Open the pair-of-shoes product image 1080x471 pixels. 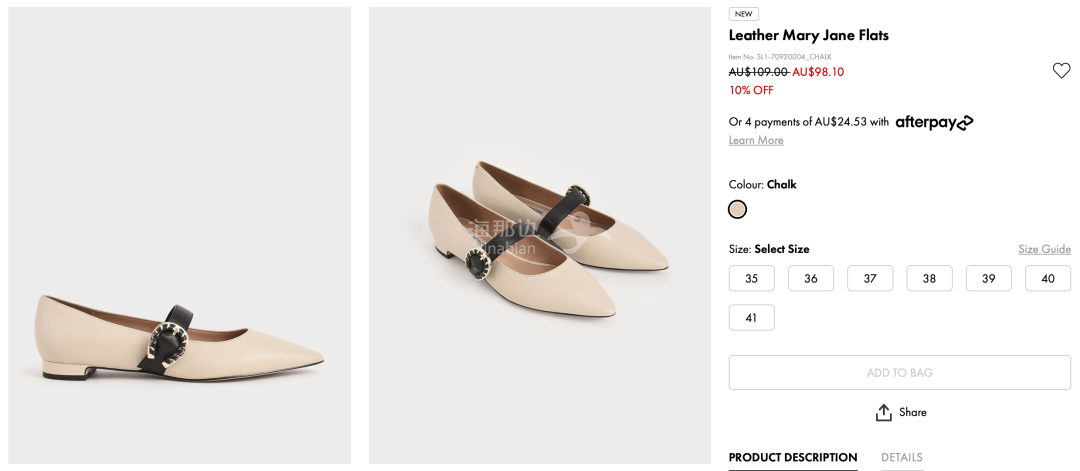click(x=540, y=235)
